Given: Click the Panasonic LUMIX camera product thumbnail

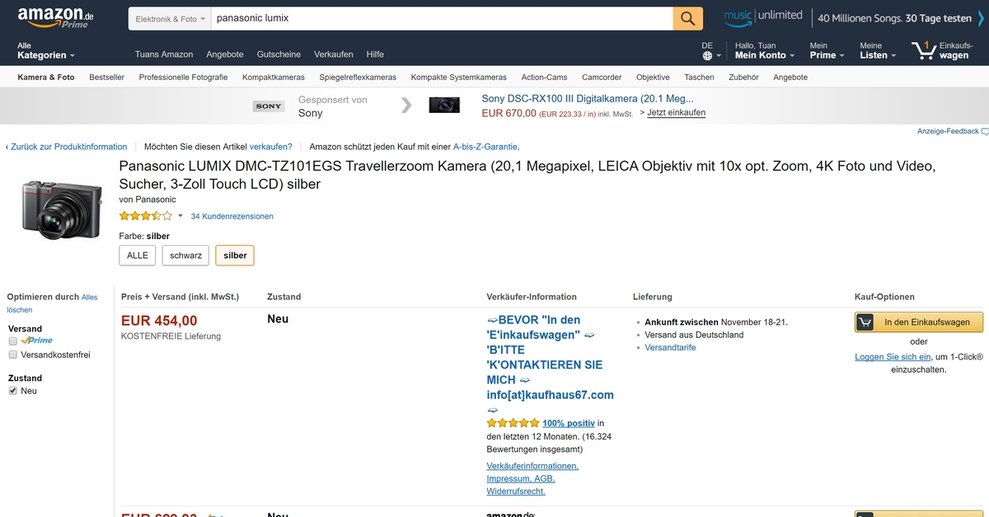Looking at the screenshot, I should 62,210.
